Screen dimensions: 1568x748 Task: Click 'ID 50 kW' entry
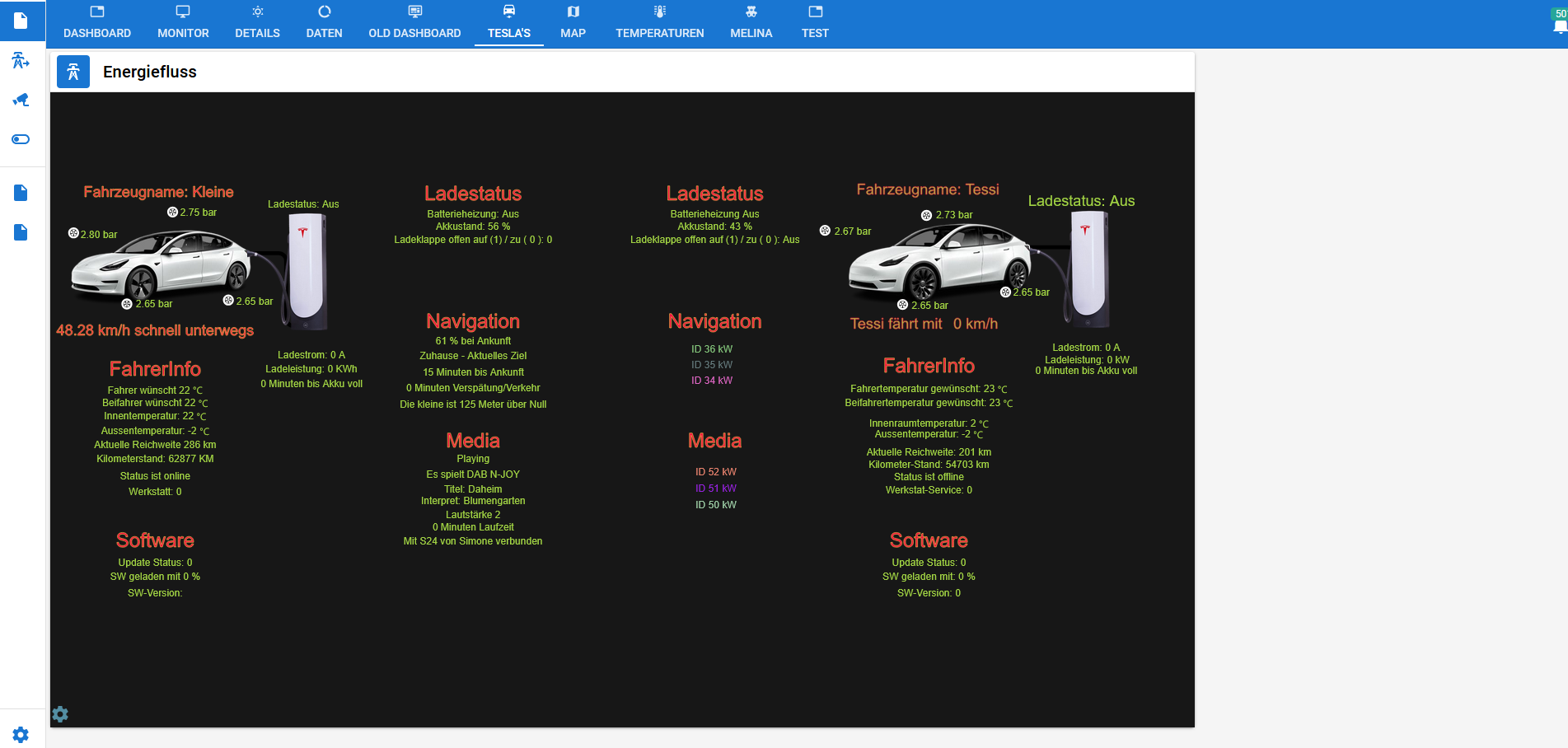[716, 505]
